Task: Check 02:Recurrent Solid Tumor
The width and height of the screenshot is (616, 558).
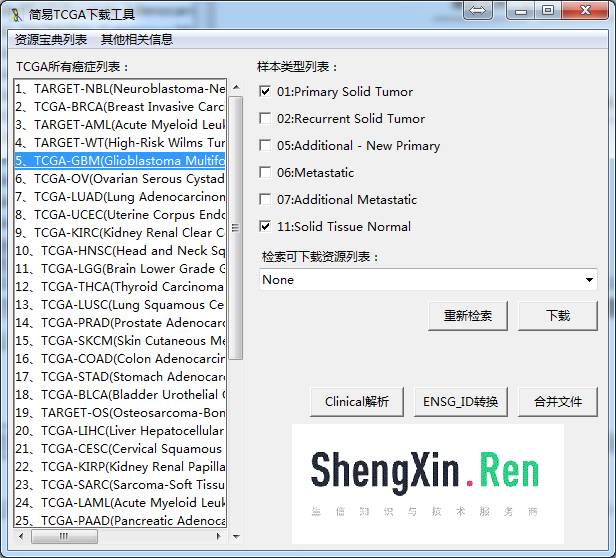Action: pos(265,118)
